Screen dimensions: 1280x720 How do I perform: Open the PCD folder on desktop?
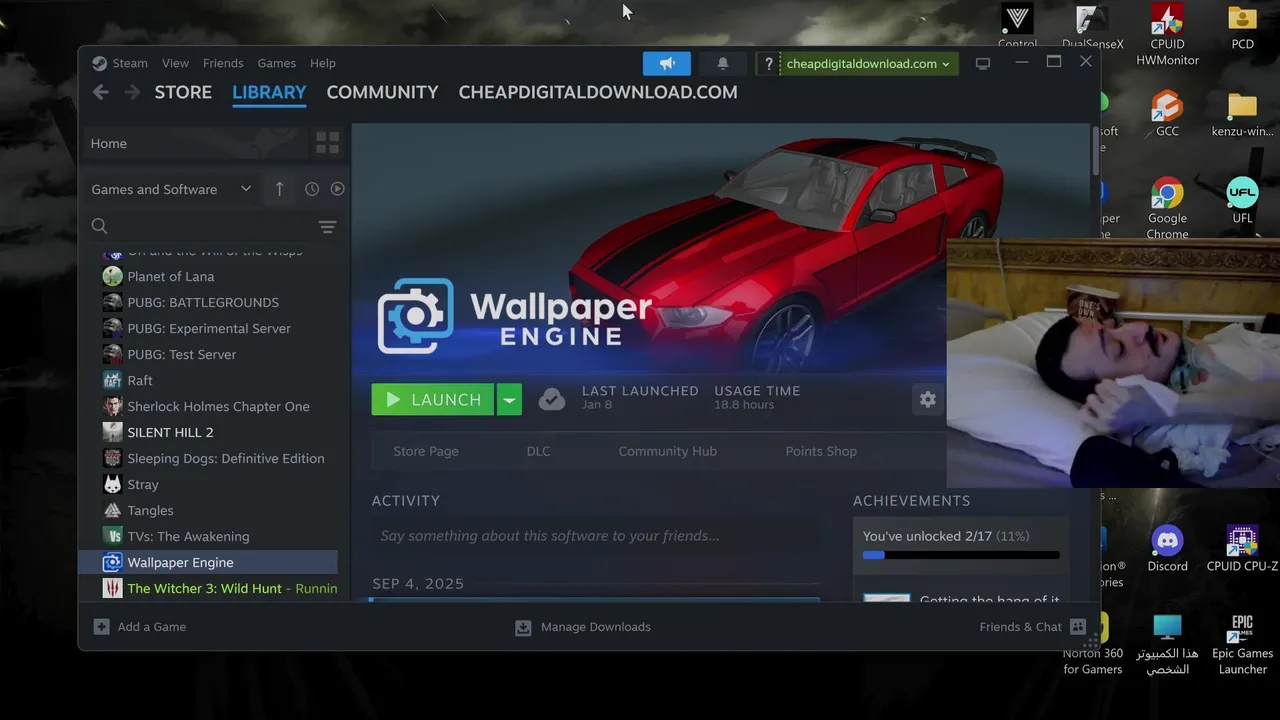tap(1242, 27)
